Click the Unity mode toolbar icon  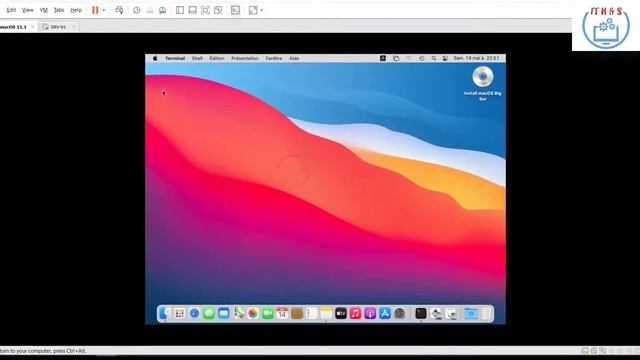point(218,10)
